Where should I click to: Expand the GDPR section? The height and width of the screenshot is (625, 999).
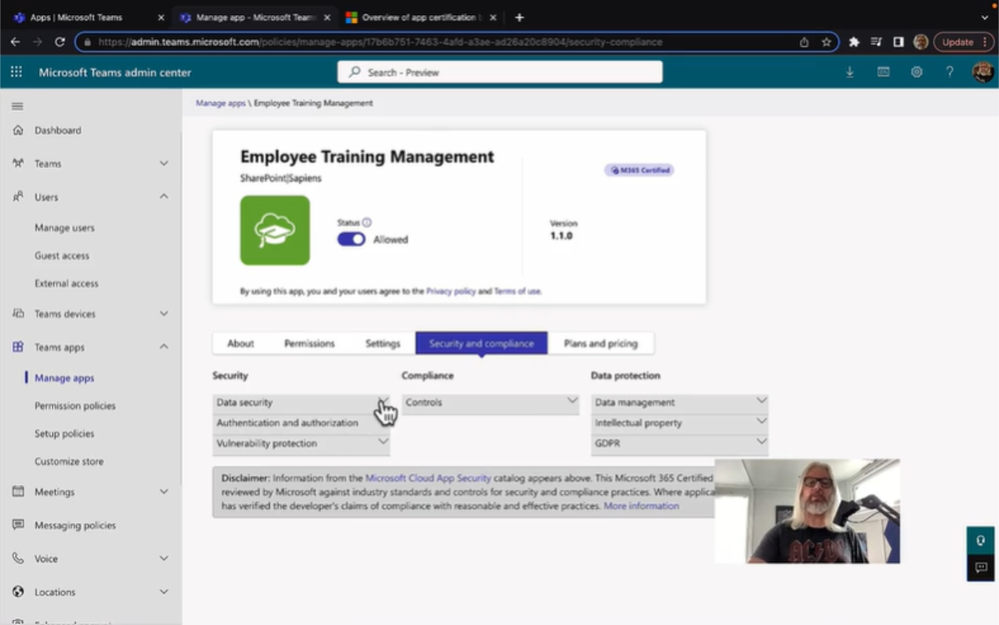(679, 443)
